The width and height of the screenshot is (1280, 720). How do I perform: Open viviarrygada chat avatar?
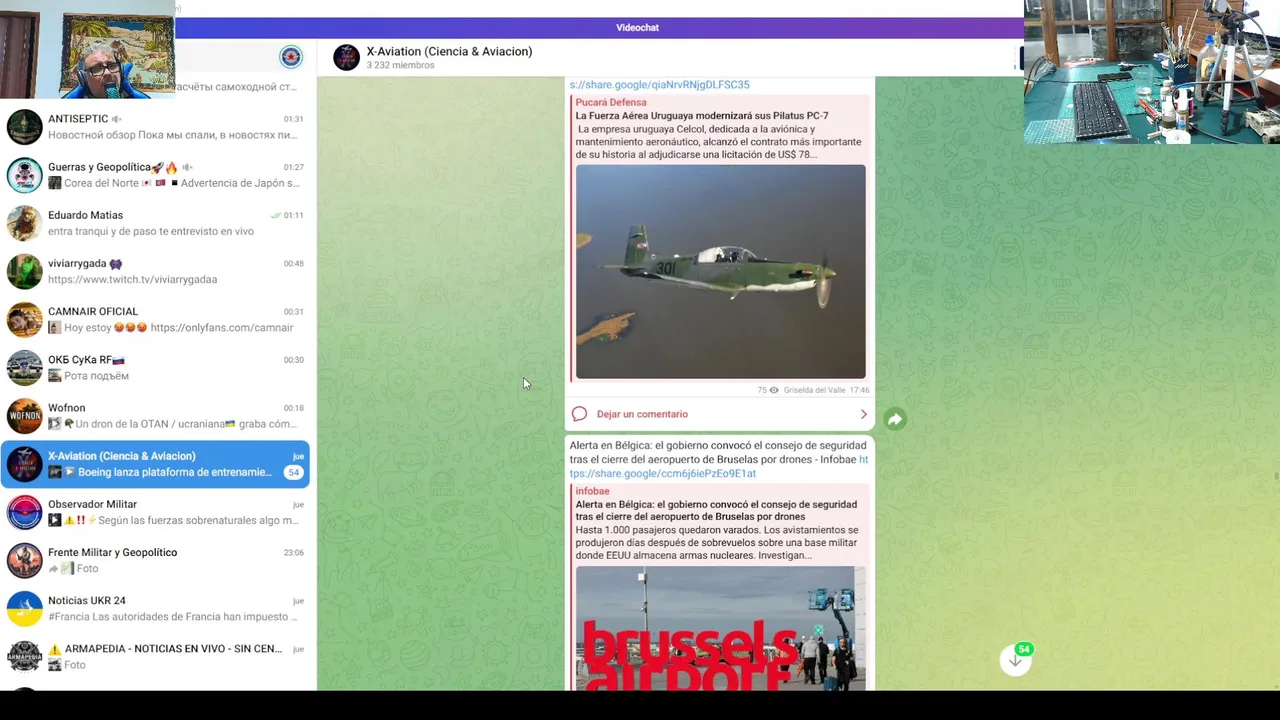point(24,271)
